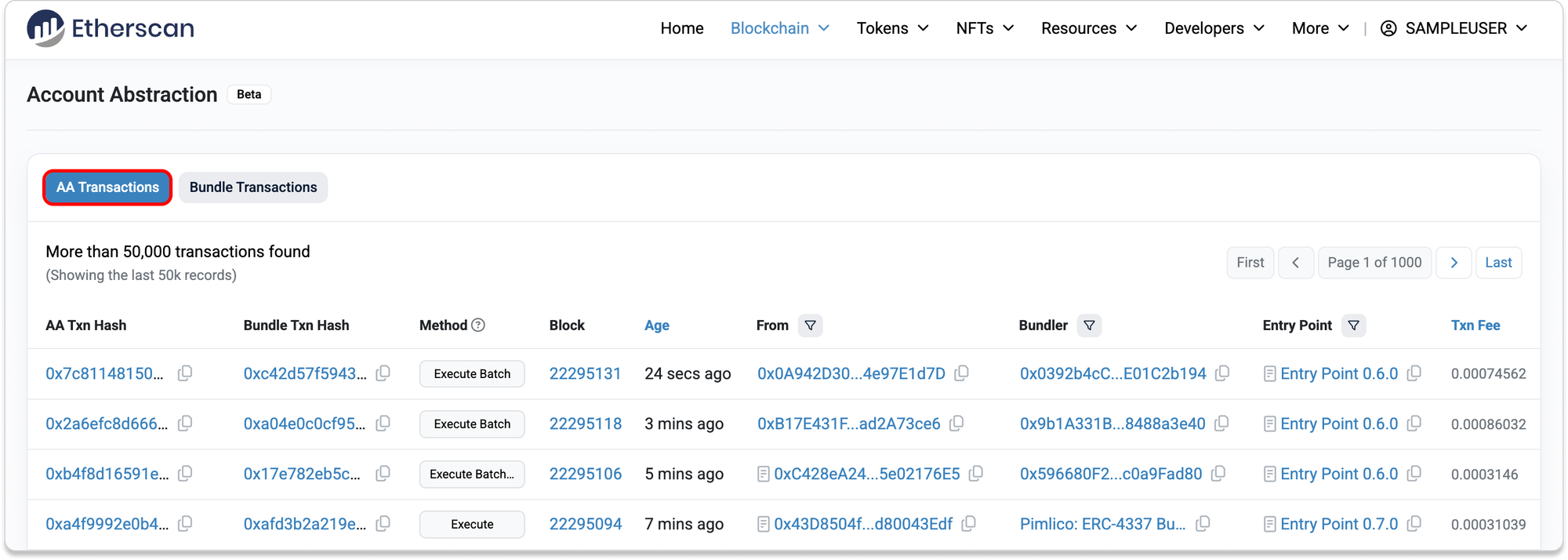Viewport: 1568px width, 560px height.
Task: Copy Entry Point 0.7.0 address
Action: (1414, 524)
